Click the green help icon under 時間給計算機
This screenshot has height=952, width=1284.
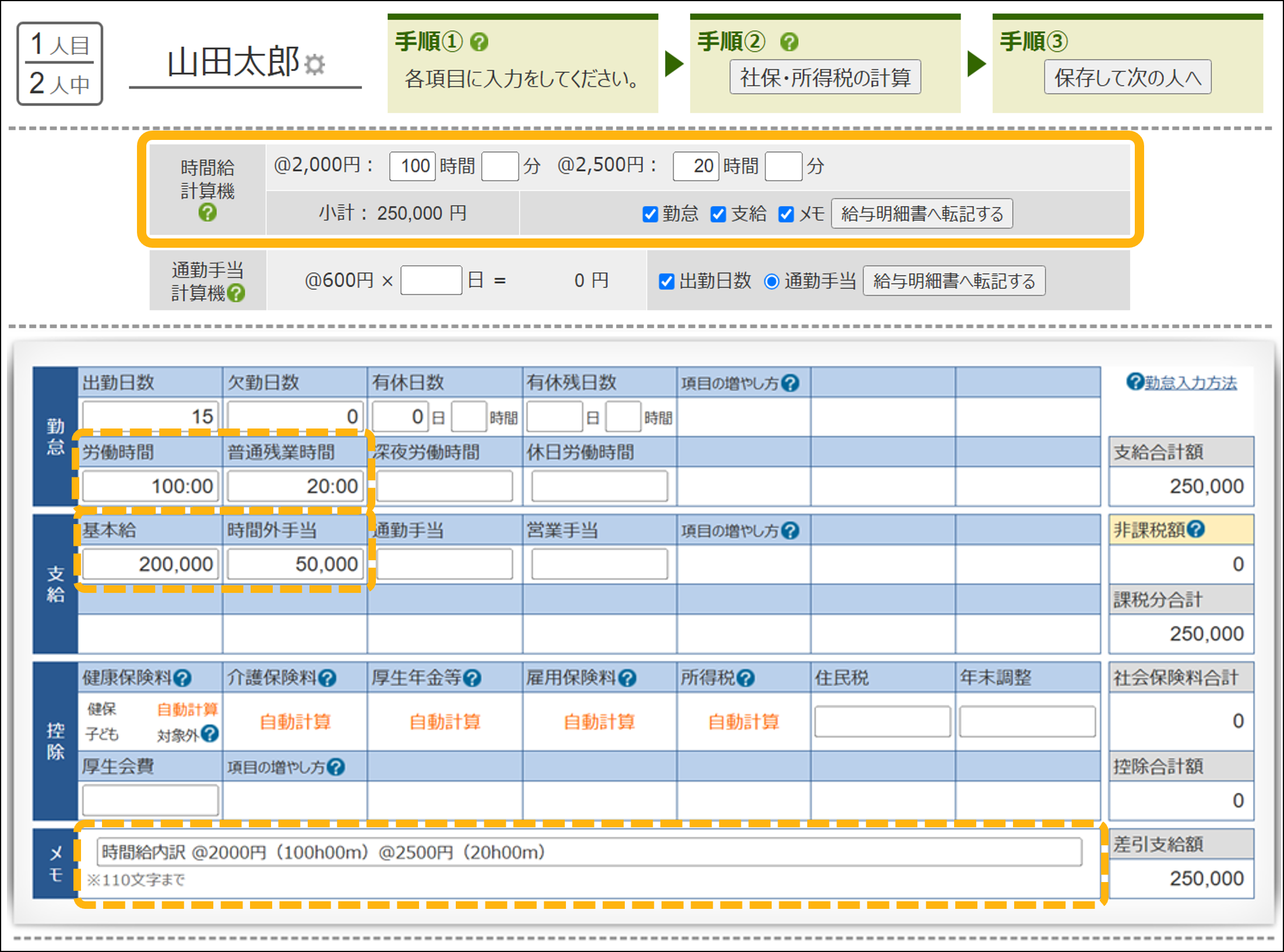207,213
